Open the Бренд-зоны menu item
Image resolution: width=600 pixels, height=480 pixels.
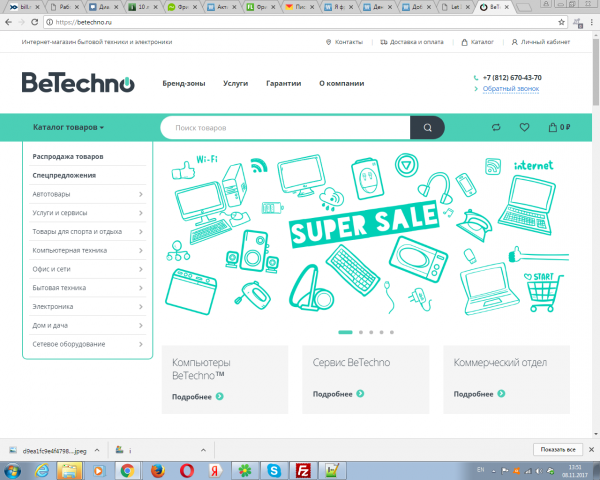(184, 83)
